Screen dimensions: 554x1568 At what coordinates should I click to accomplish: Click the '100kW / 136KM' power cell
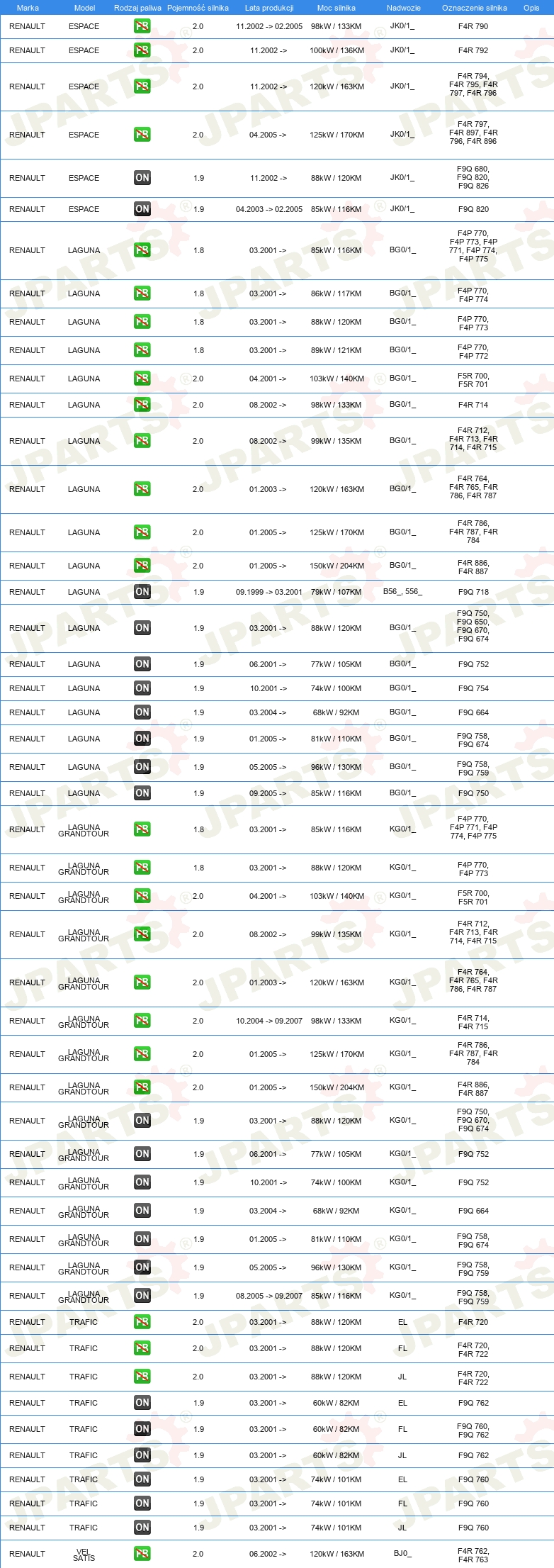(x=337, y=50)
